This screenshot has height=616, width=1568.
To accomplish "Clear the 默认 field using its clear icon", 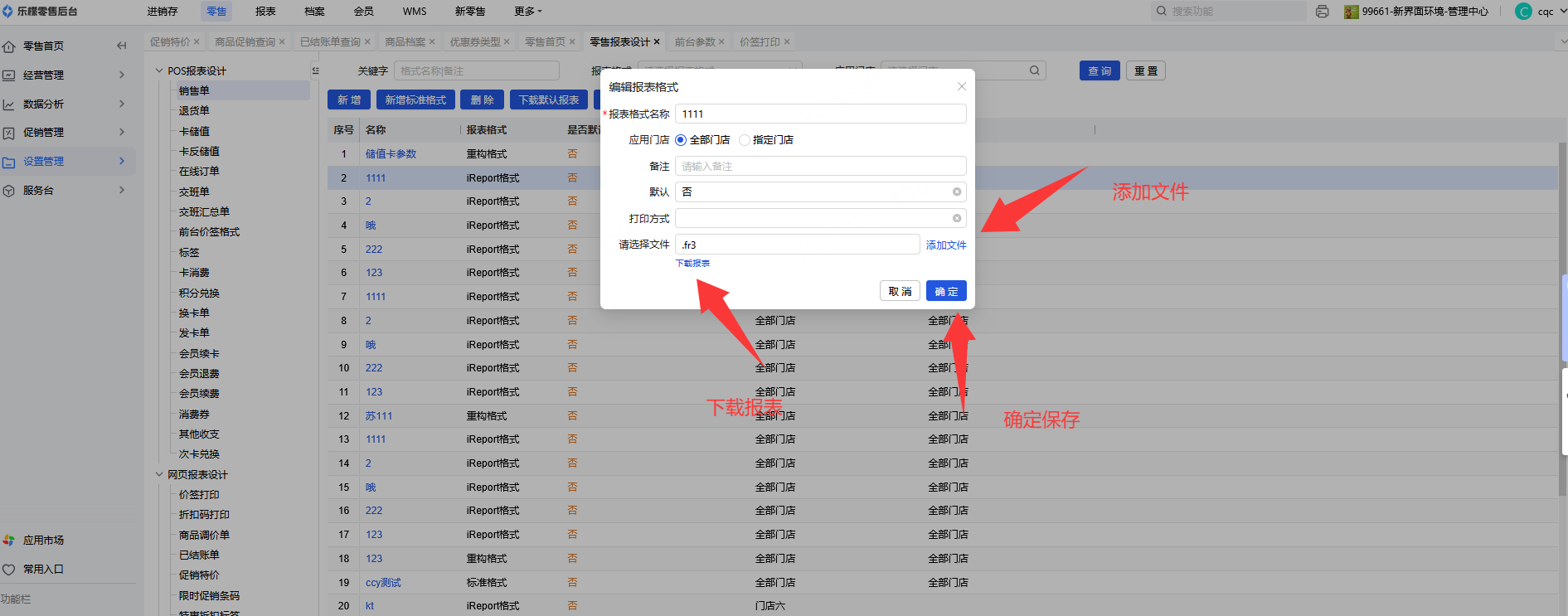I will [957, 192].
